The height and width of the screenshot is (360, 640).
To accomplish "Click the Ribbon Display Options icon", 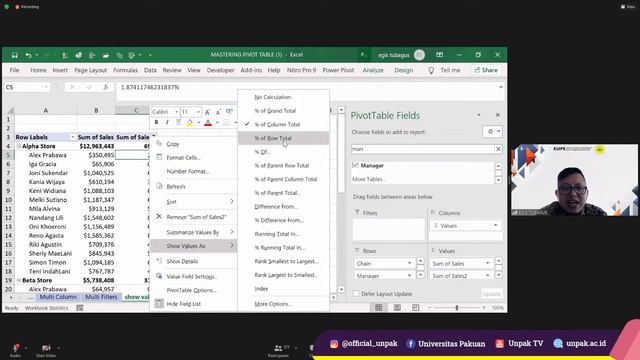I will pos(439,55).
